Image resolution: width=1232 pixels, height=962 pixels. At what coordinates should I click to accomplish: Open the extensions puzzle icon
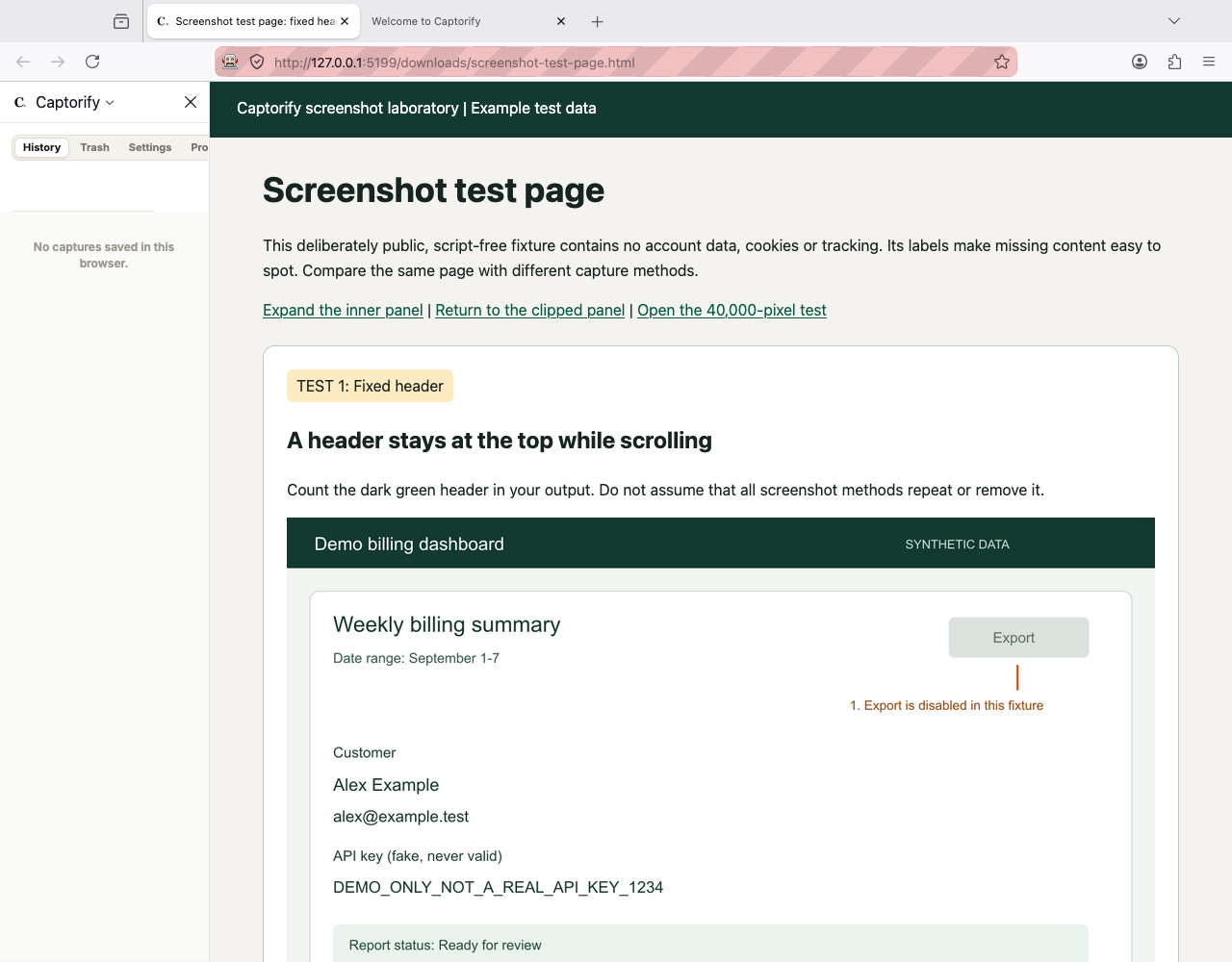(x=1174, y=62)
